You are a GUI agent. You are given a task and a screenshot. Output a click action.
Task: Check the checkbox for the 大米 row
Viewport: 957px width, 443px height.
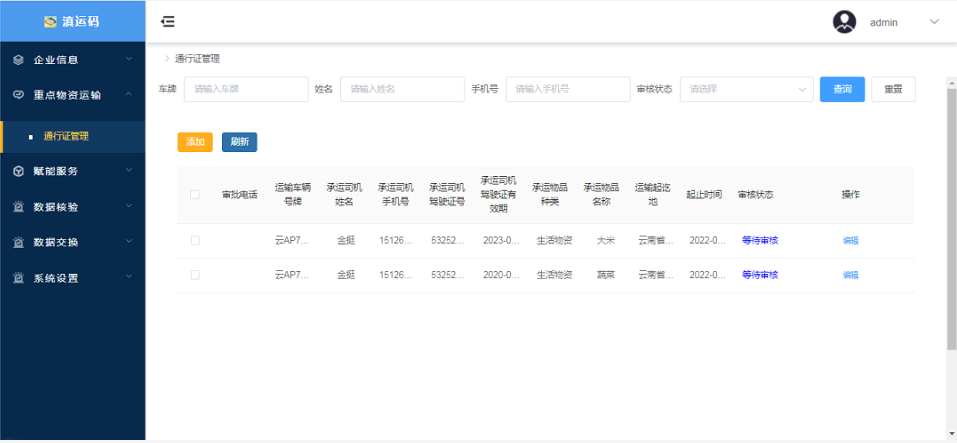(195, 240)
